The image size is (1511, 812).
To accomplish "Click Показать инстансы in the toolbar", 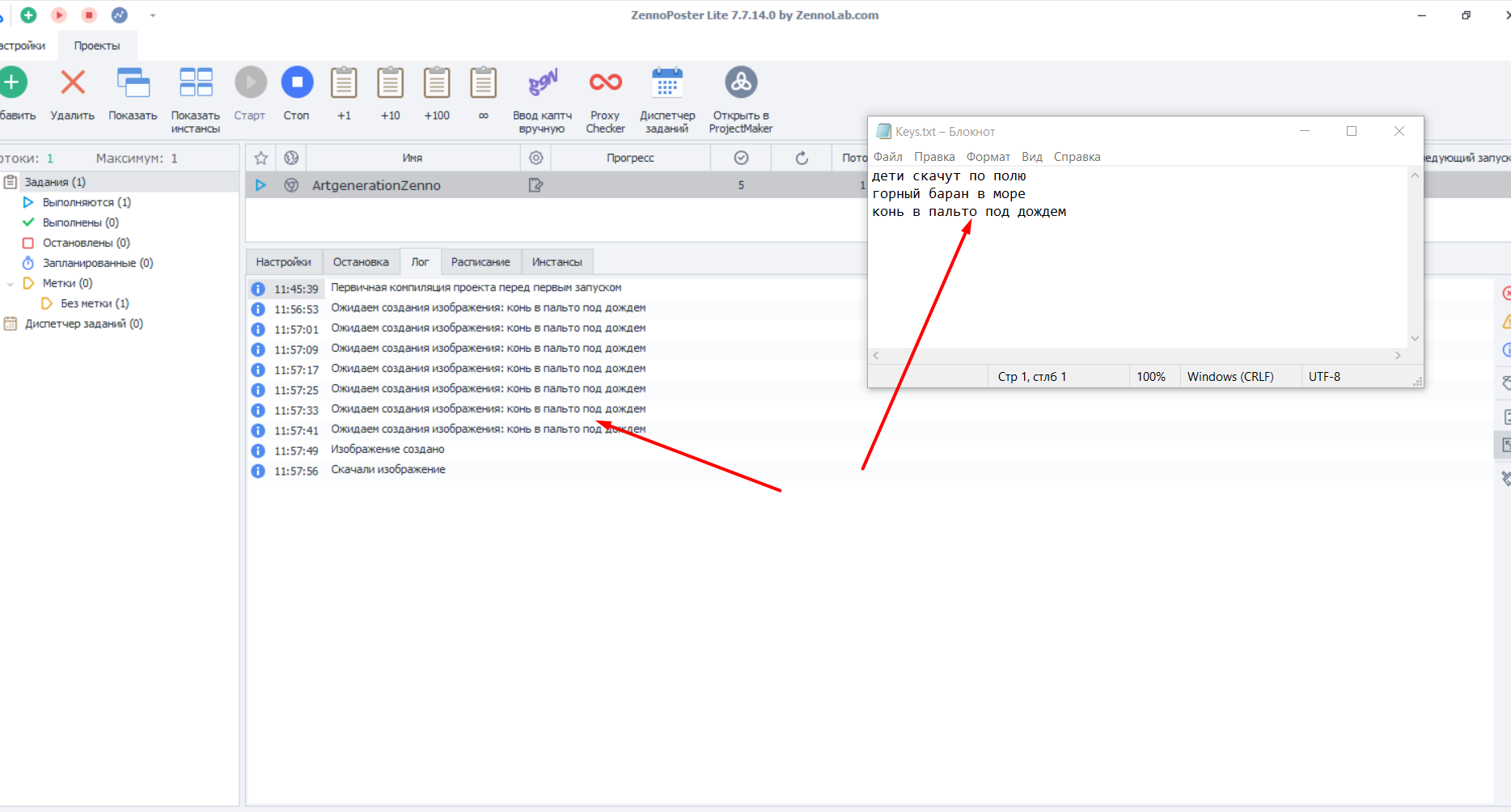I will [196, 100].
